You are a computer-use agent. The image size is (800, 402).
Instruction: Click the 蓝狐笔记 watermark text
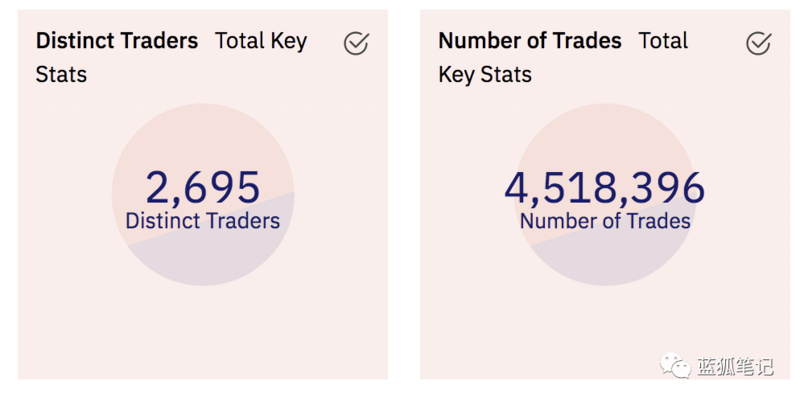coord(736,367)
